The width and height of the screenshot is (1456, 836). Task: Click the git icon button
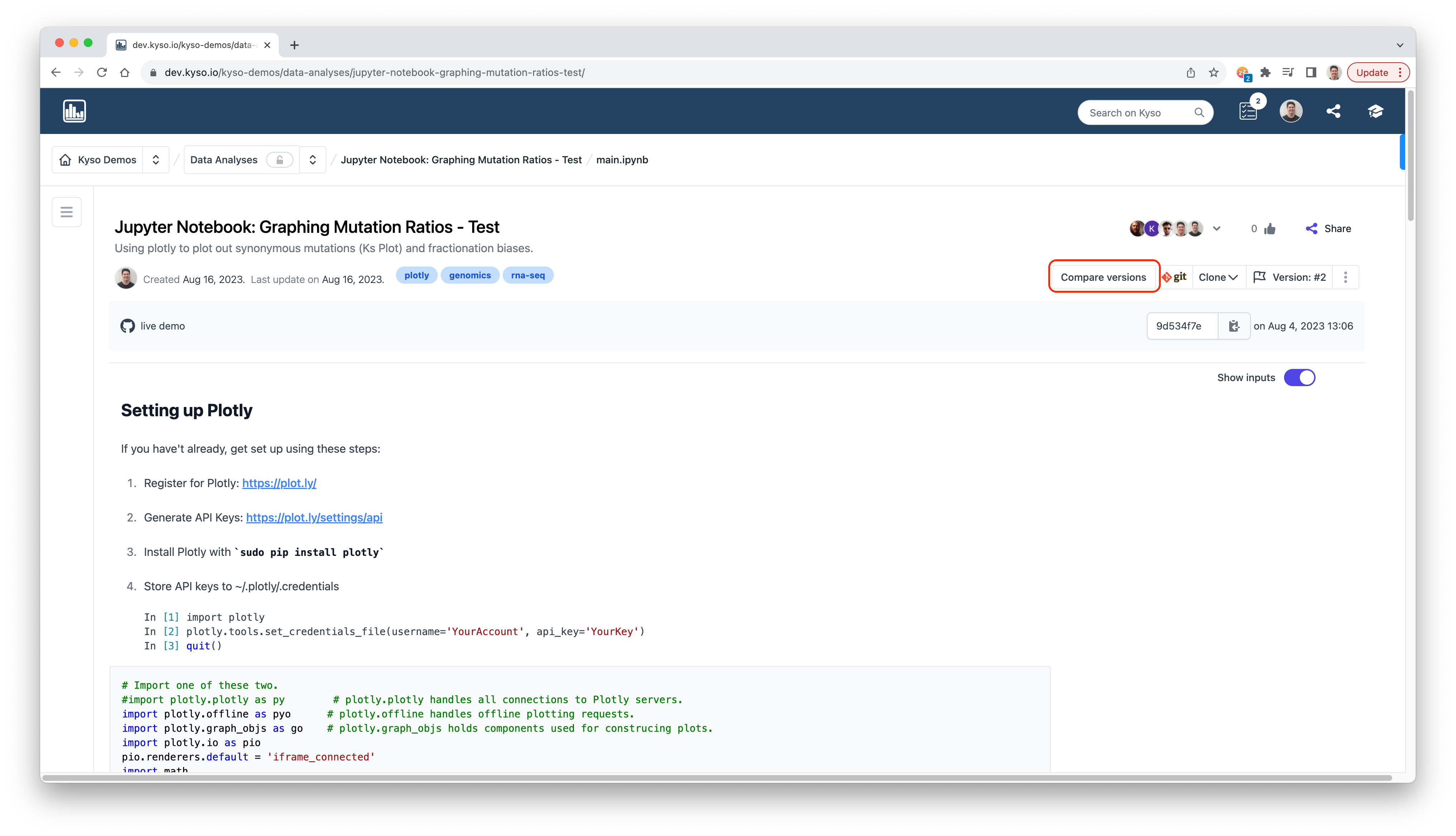1175,277
